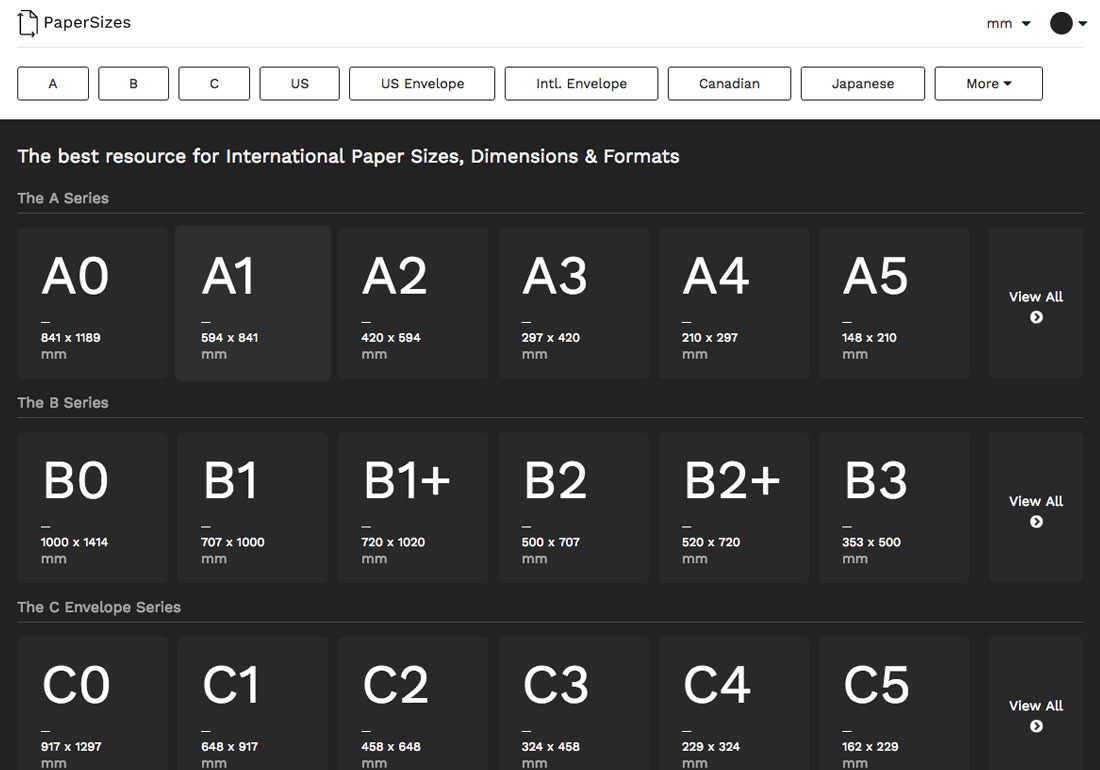Open the Canadian paper sizes category

pyautogui.click(x=729, y=83)
